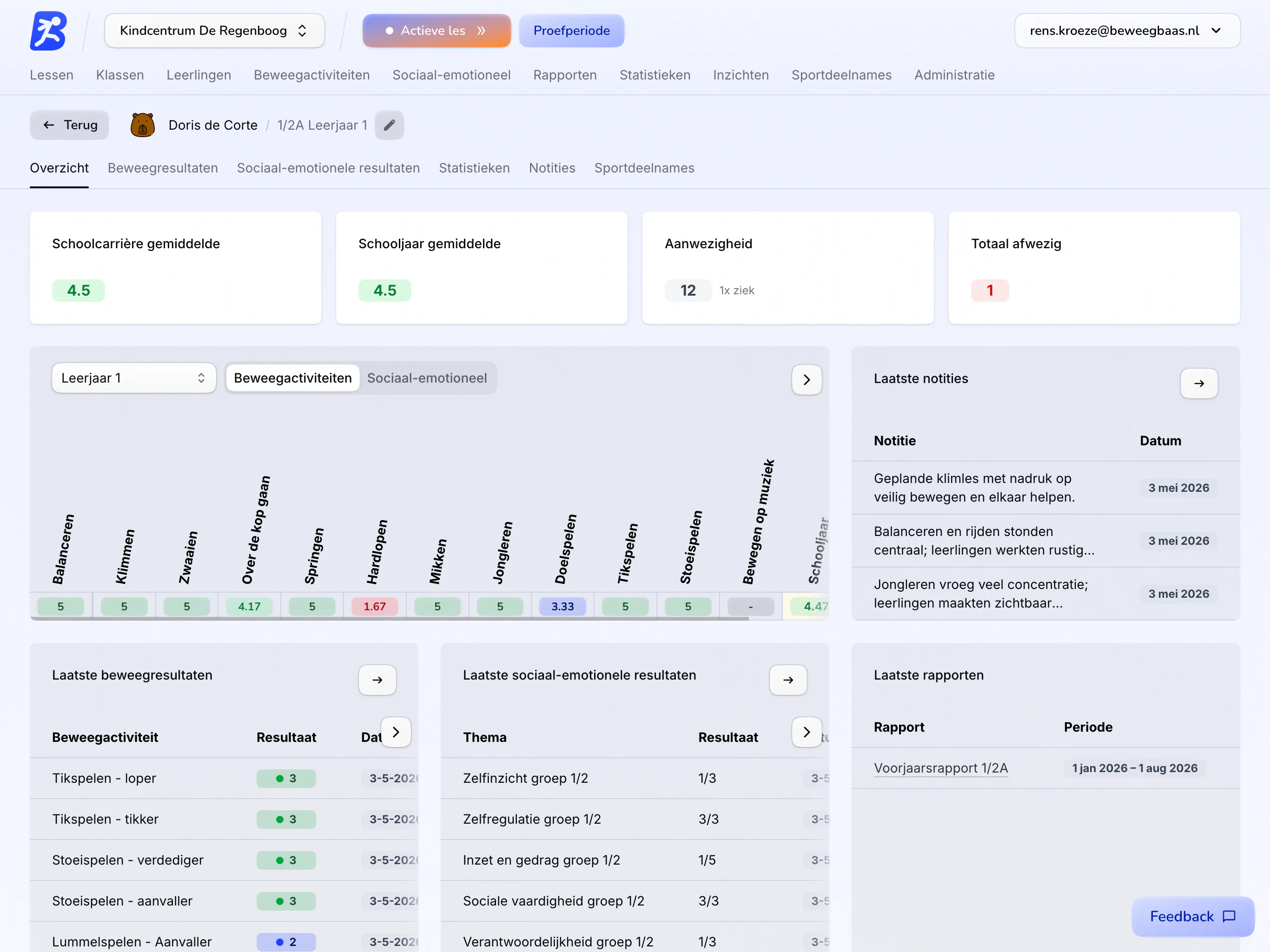This screenshot has height=952, width=1270.
Task: Go back with the Terug button
Action: coord(69,125)
